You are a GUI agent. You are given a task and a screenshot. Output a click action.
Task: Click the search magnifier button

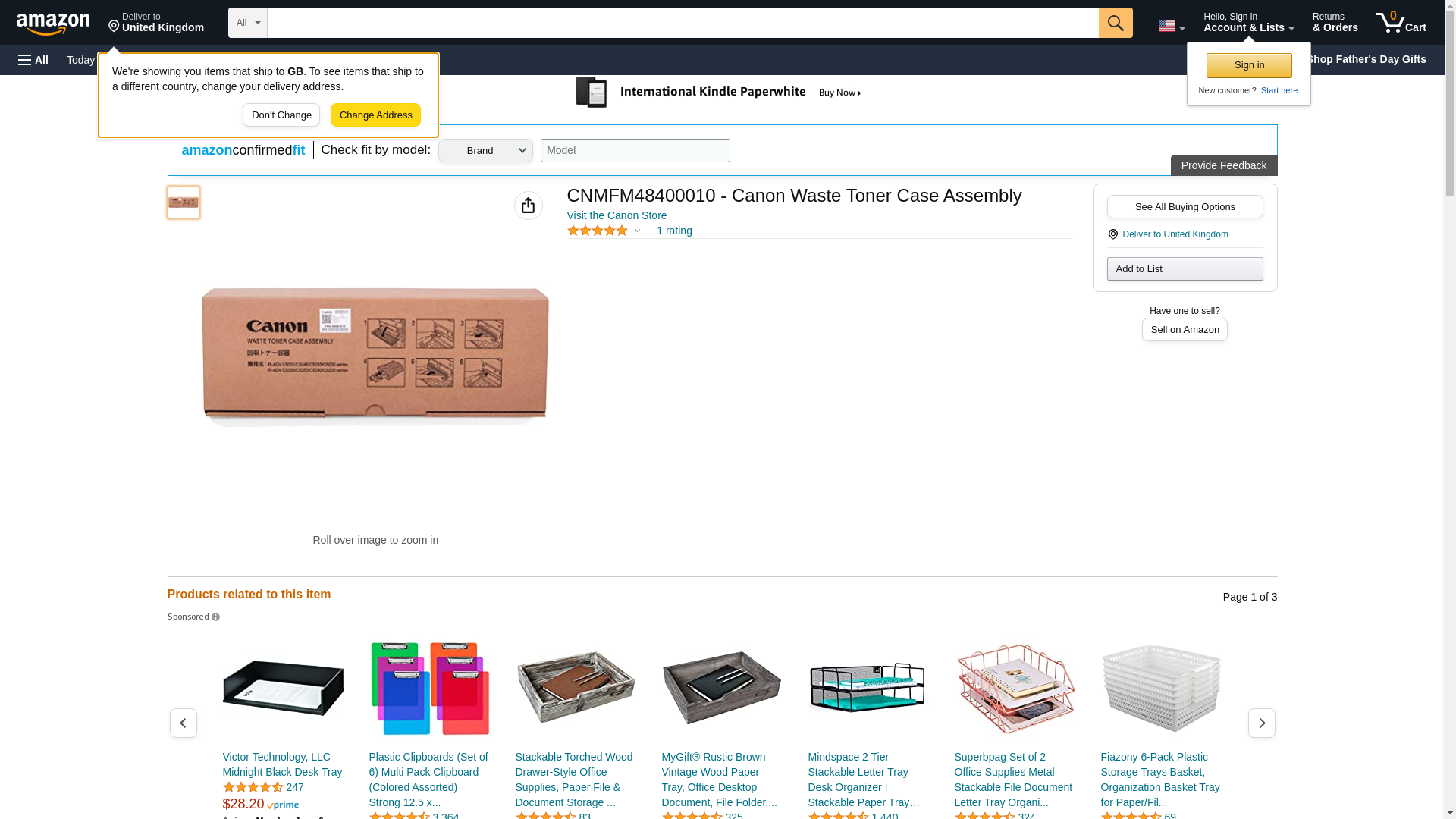[1116, 23]
